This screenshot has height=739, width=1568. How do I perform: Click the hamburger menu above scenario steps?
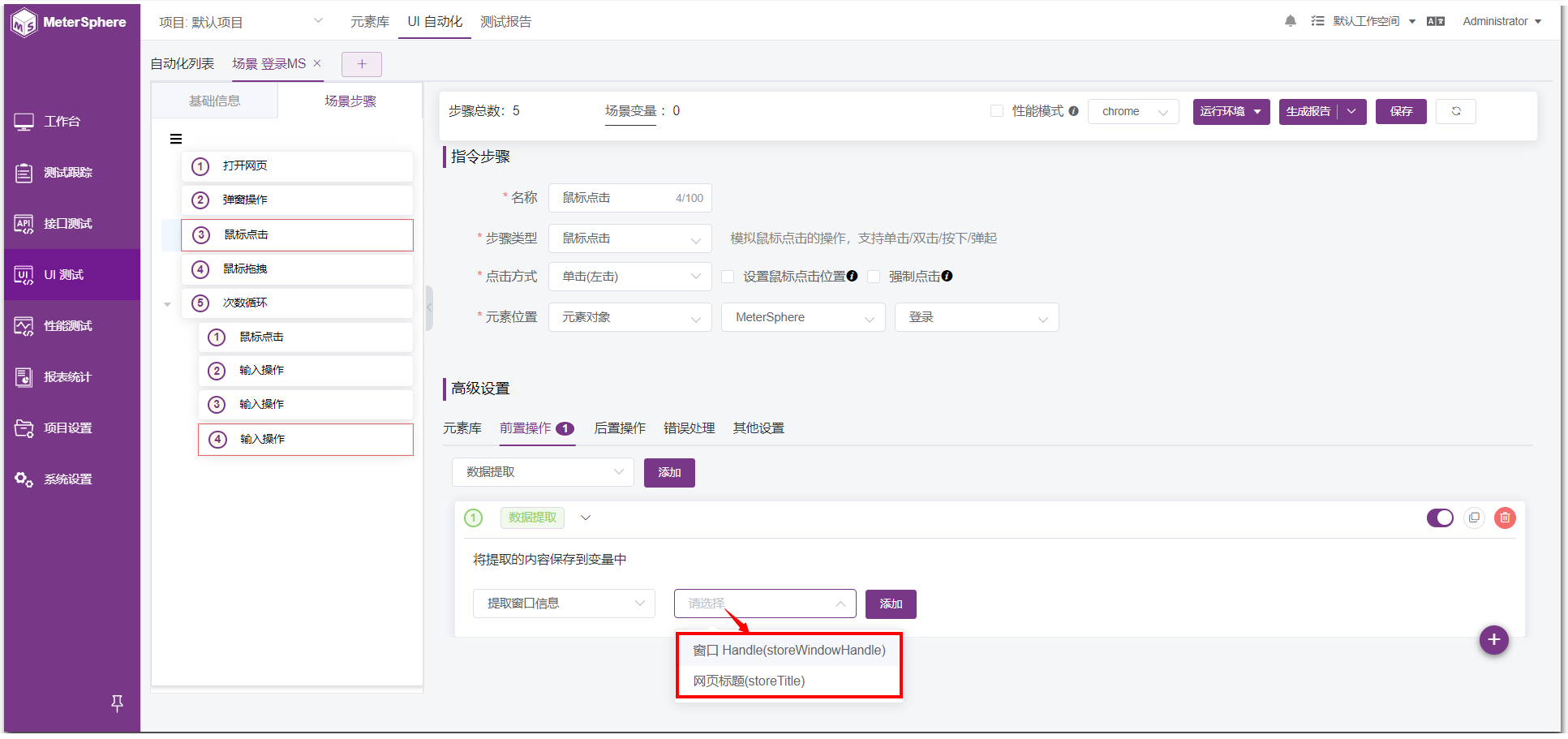click(176, 139)
